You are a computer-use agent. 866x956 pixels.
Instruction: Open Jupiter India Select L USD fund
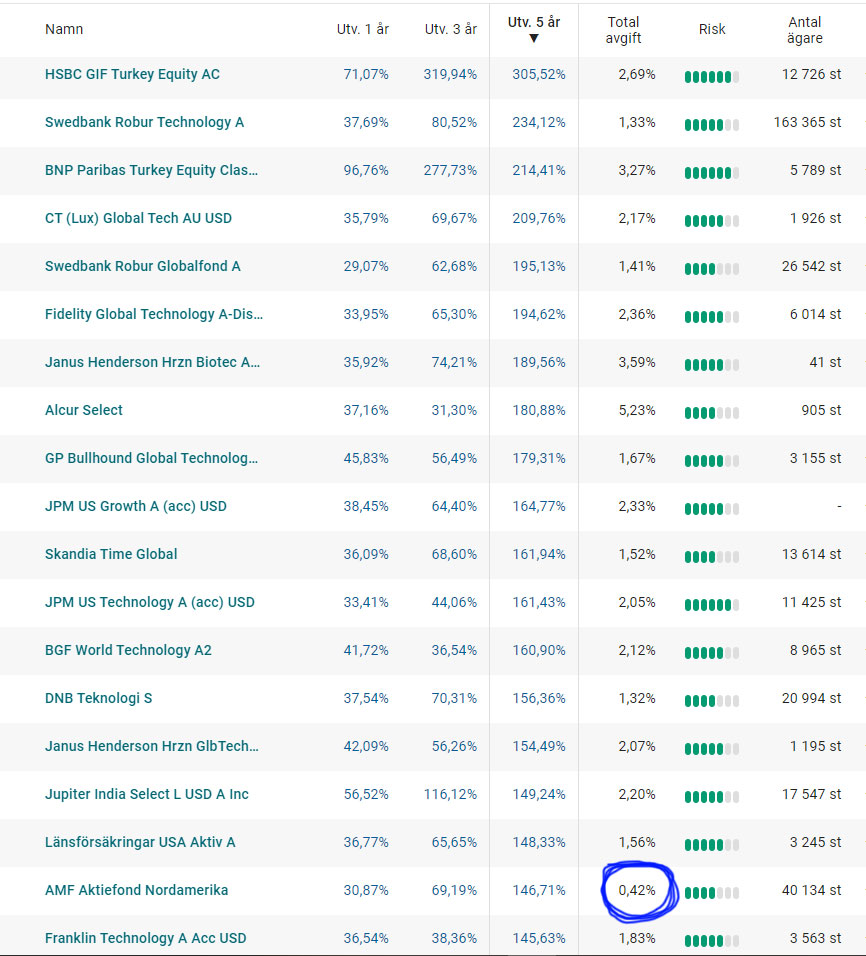146,794
